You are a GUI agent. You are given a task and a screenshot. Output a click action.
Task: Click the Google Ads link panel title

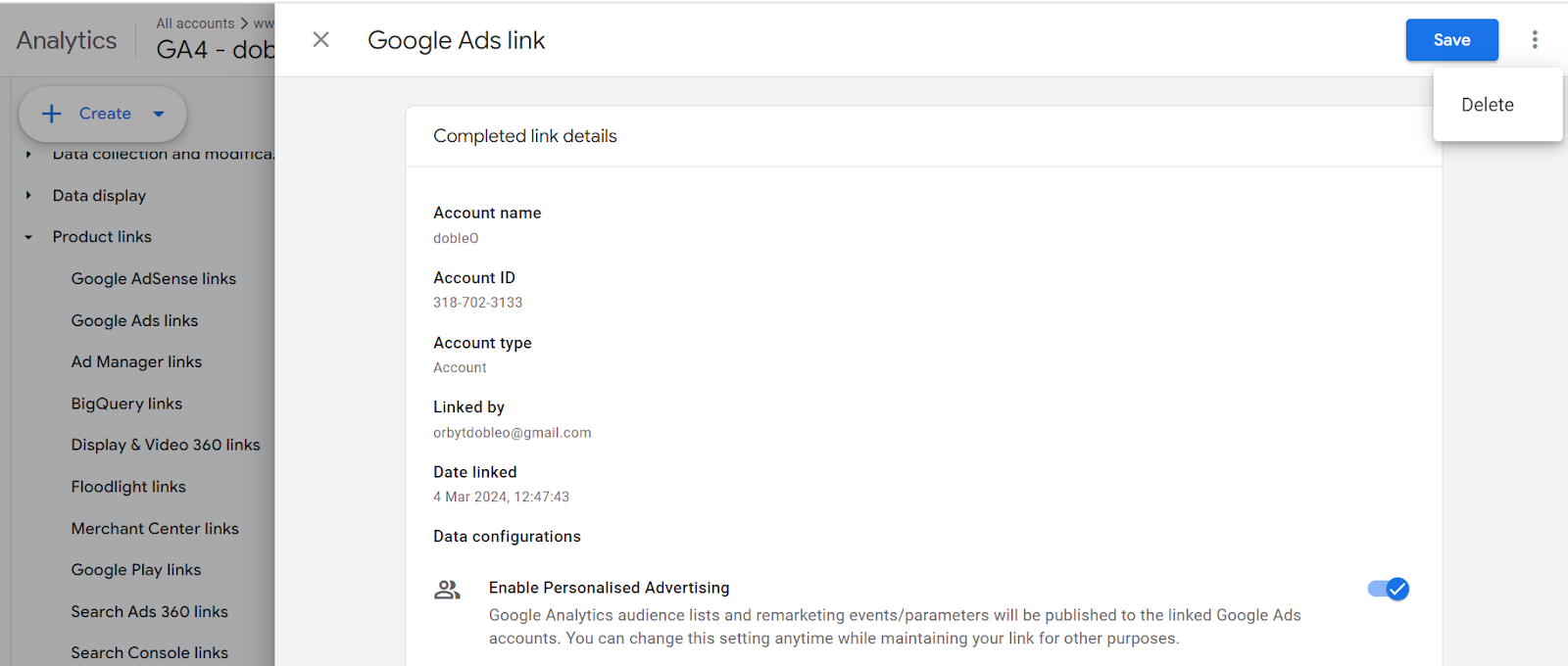point(457,40)
